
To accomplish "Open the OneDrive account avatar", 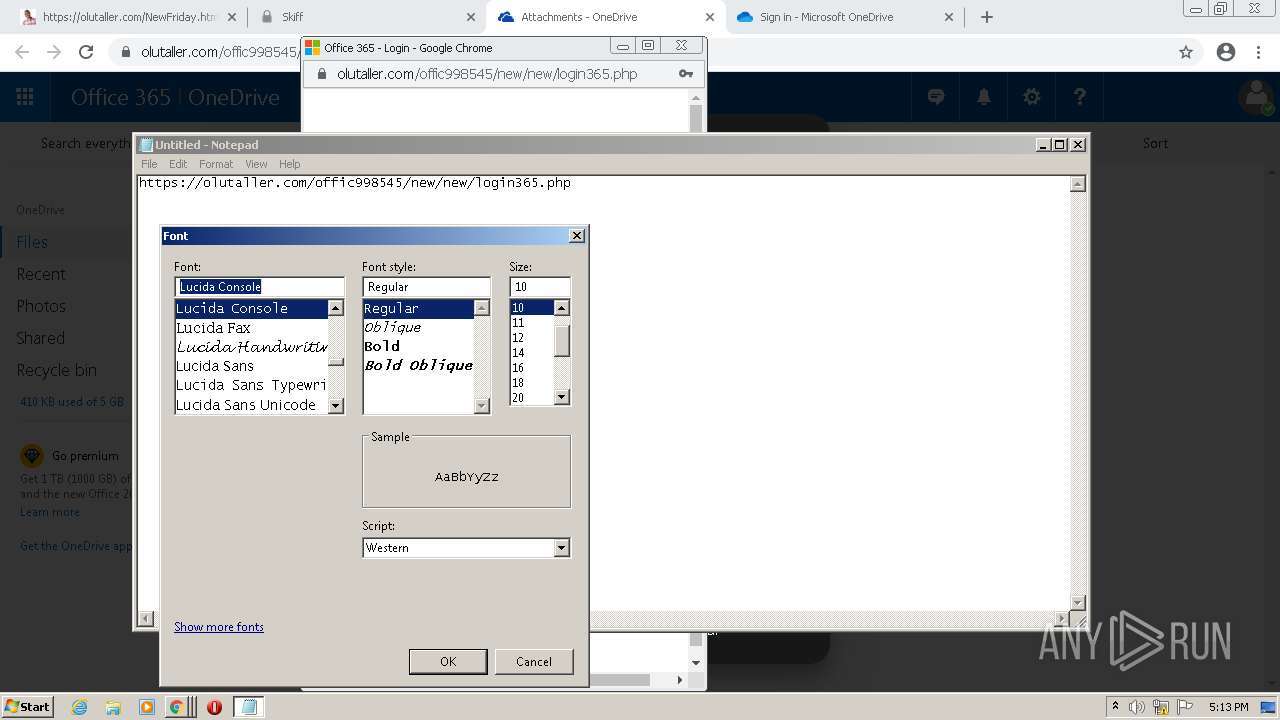I will 1255,97.
